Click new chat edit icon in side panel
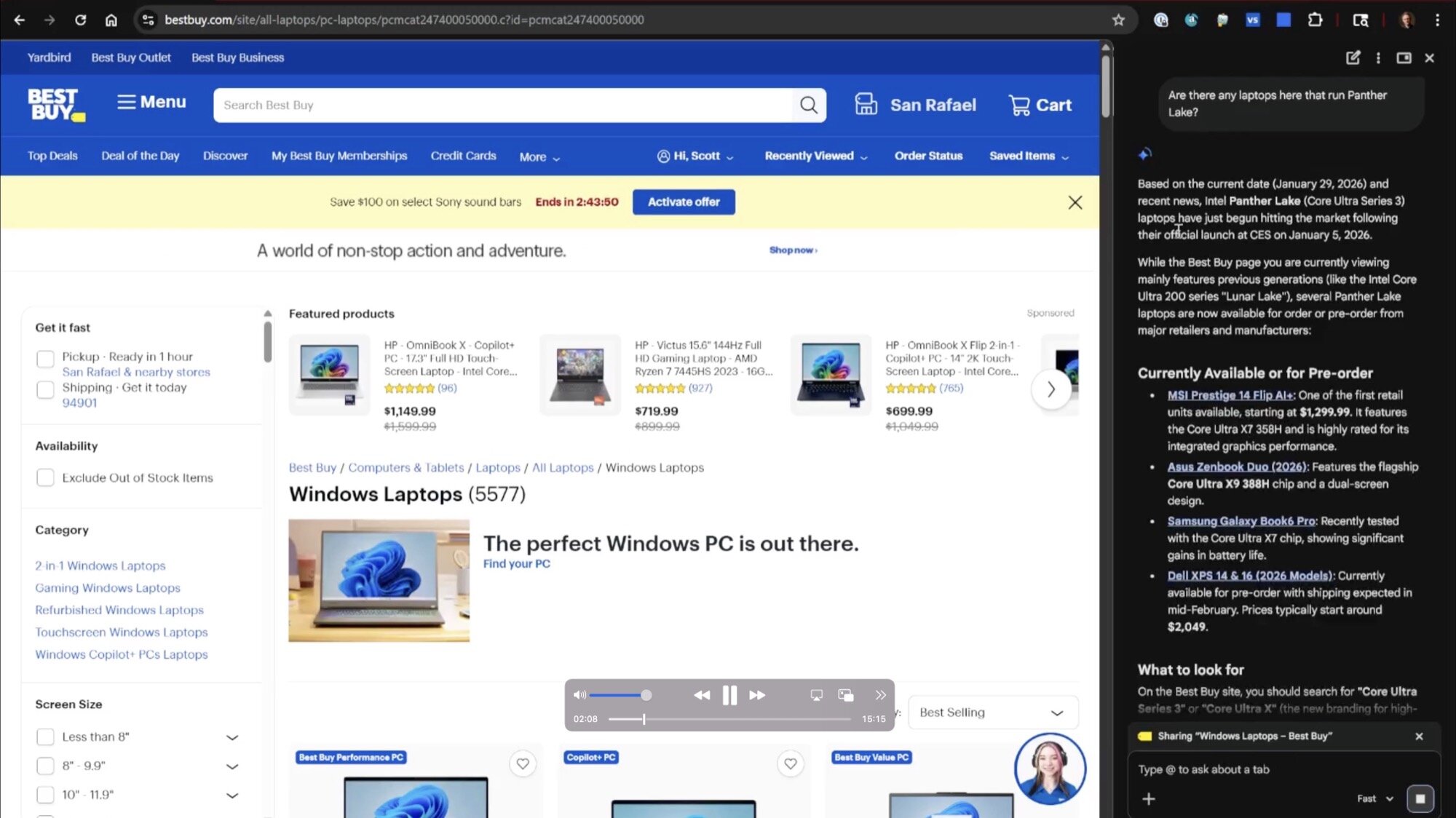This screenshot has height=818, width=1456. click(x=1353, y=57)
